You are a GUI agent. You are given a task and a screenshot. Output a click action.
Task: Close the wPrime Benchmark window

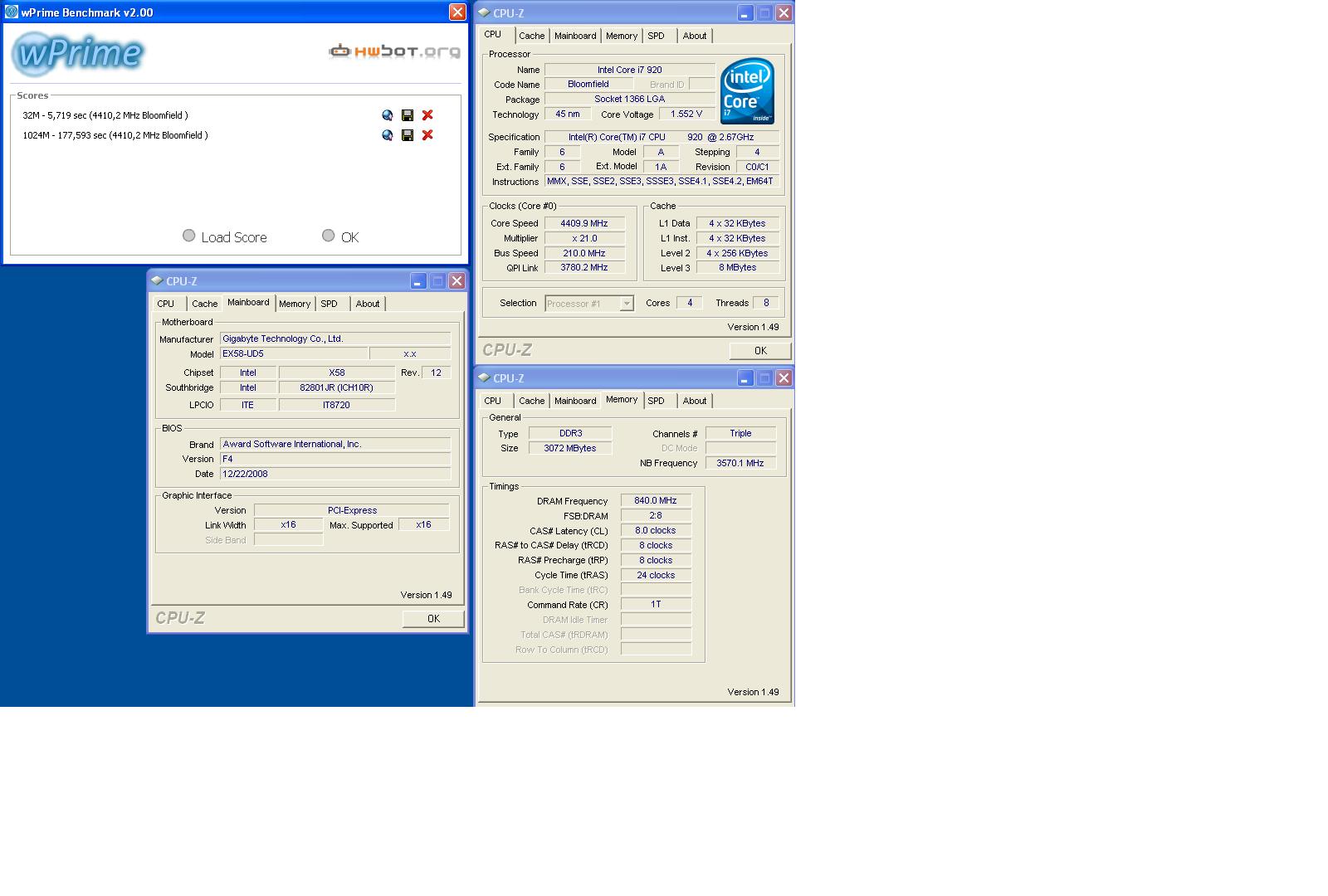(x=457, y=12)
